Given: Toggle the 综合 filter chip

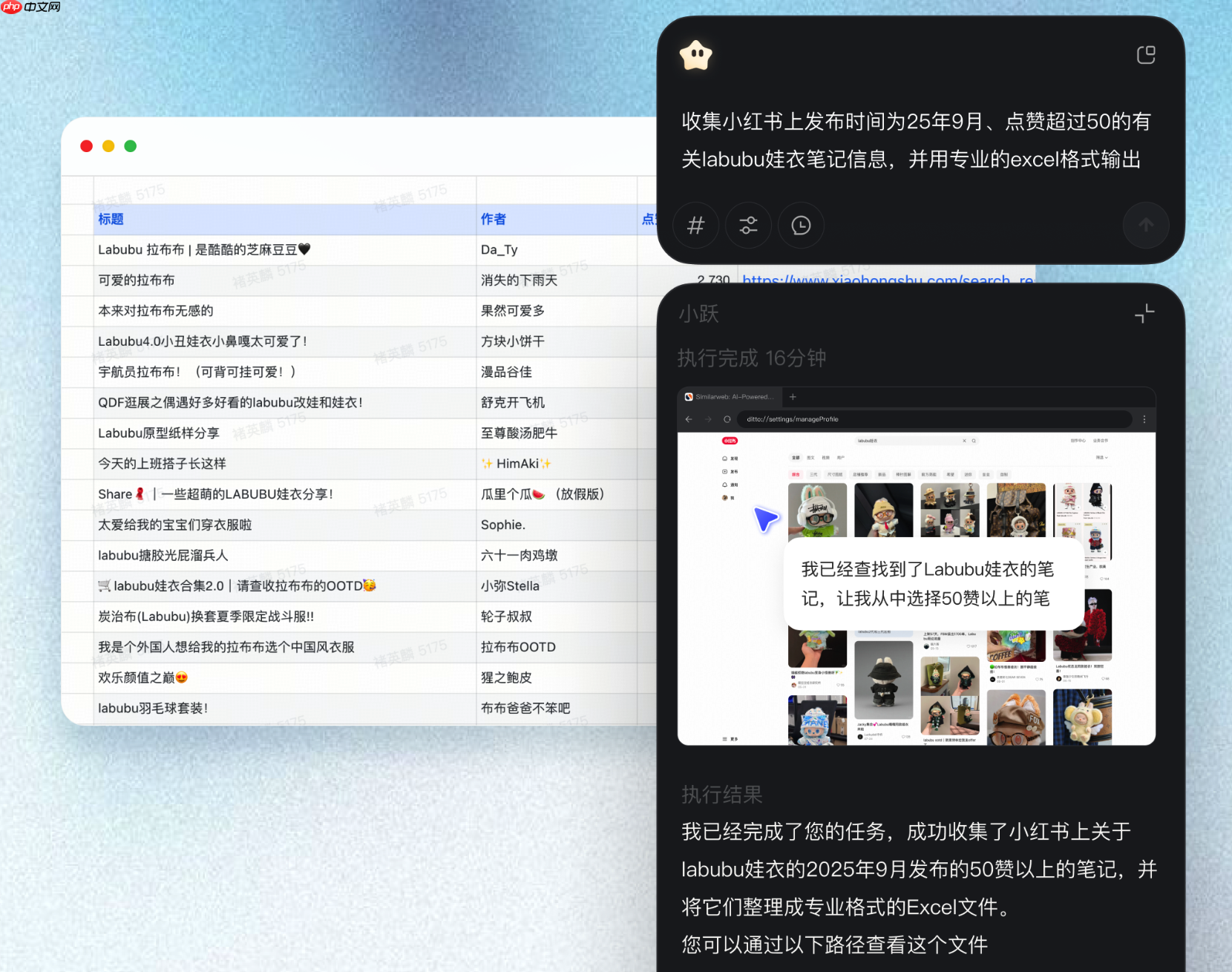Looking at the screenshot, I should pyautogui.click(x=796, y=475).
